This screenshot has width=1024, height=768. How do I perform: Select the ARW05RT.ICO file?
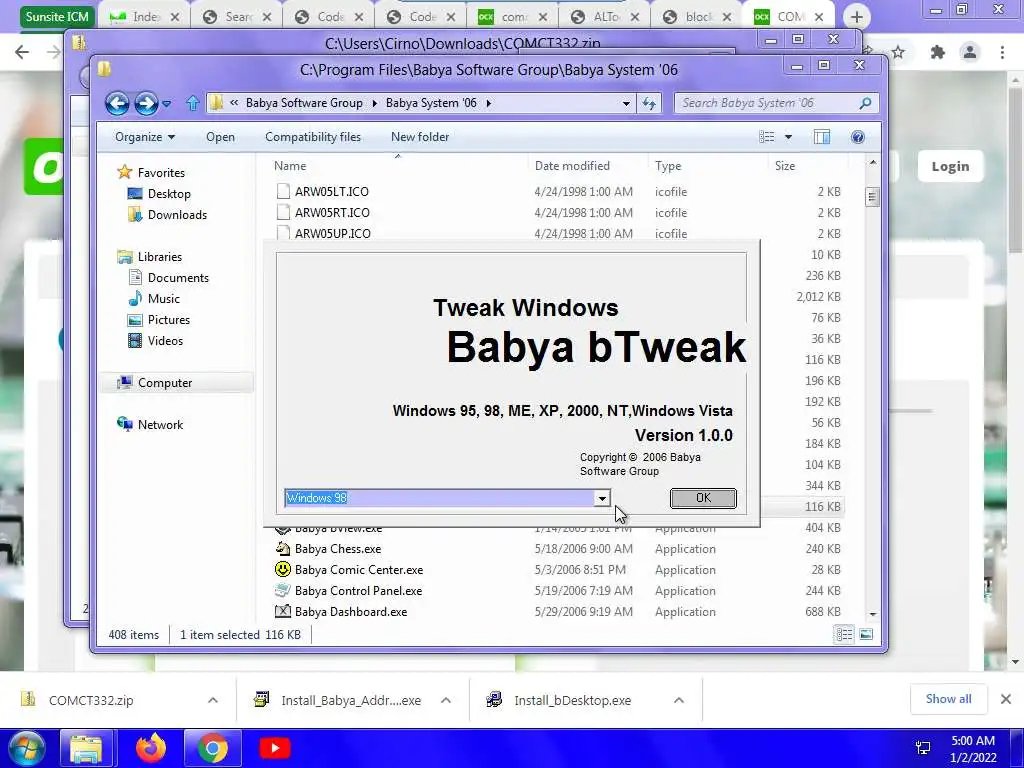click(x=332, y=213)
